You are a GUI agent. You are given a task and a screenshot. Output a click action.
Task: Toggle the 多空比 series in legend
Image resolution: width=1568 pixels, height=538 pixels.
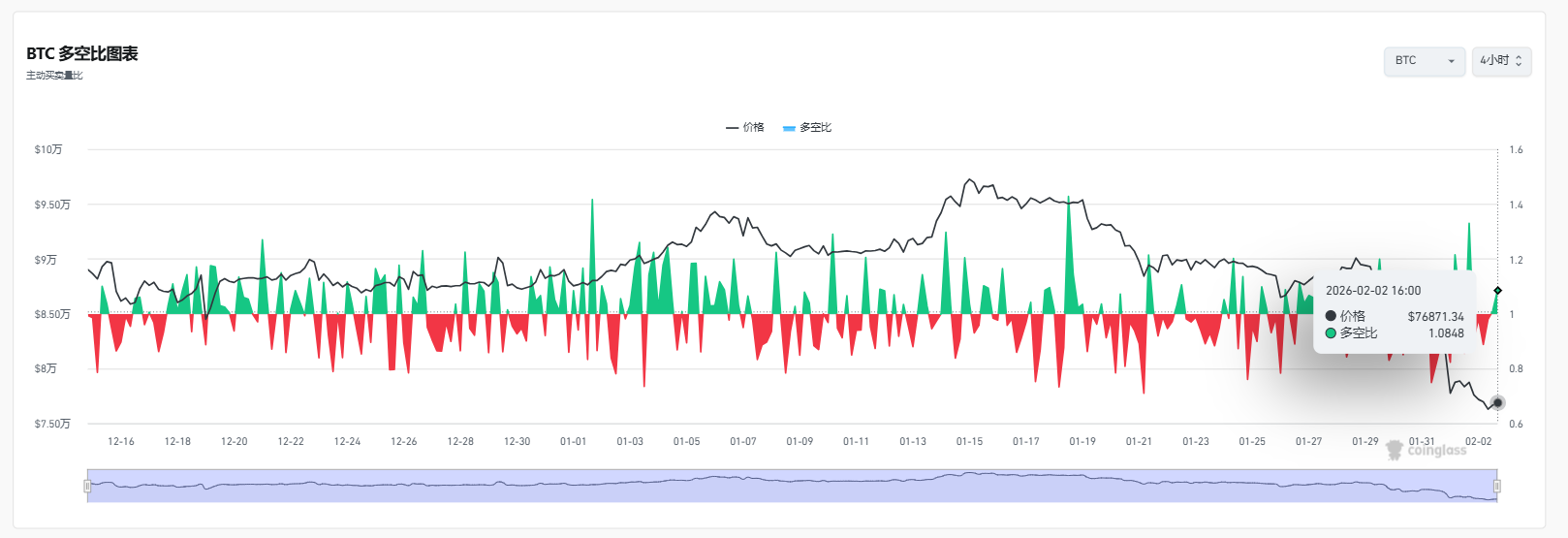pos(807,128)
